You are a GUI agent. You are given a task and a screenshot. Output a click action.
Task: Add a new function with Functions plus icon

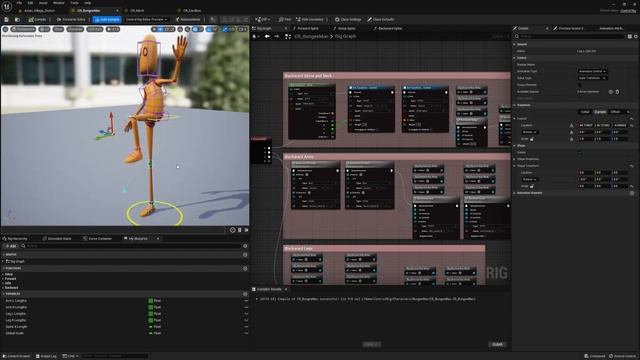[x=245, y=269]
